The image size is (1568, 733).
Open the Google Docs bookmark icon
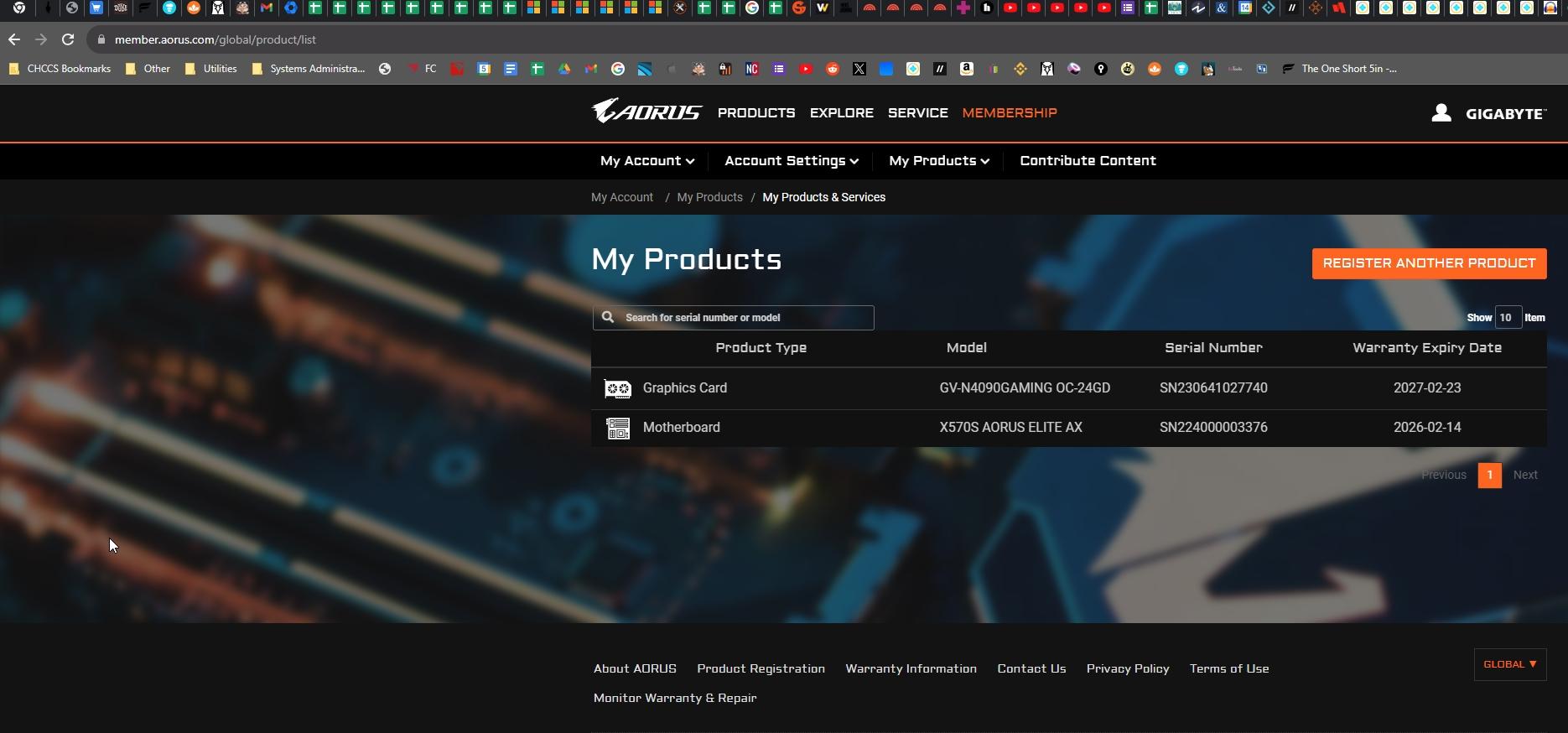(511, 69)
